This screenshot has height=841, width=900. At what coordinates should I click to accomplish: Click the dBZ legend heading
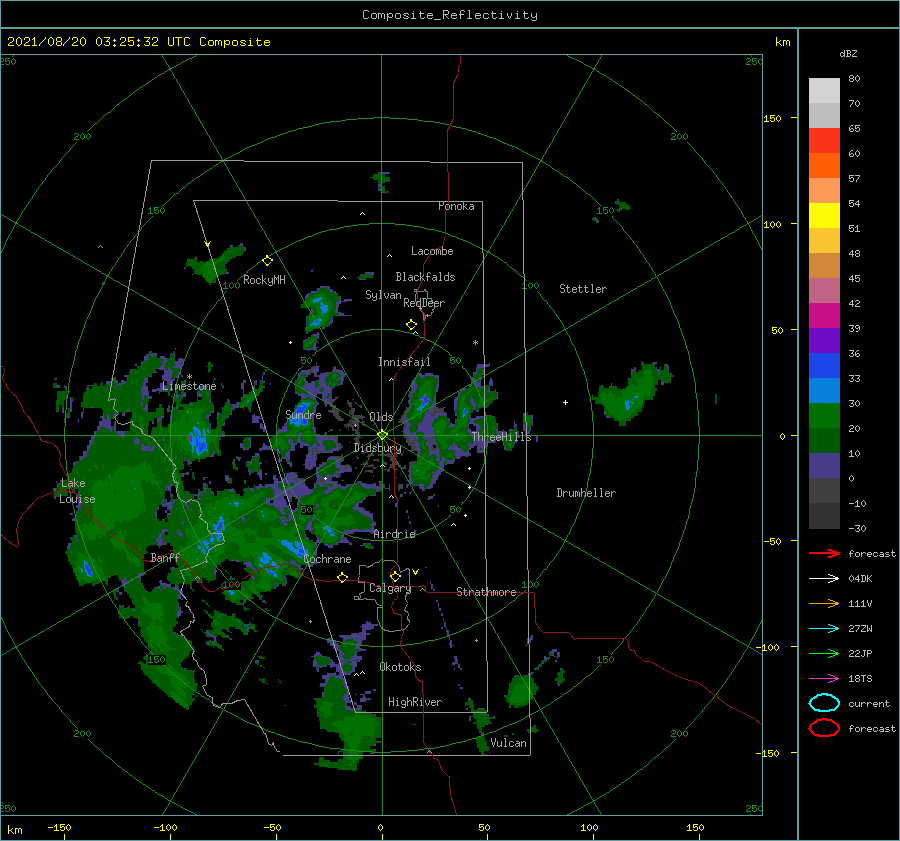point(848,53)
